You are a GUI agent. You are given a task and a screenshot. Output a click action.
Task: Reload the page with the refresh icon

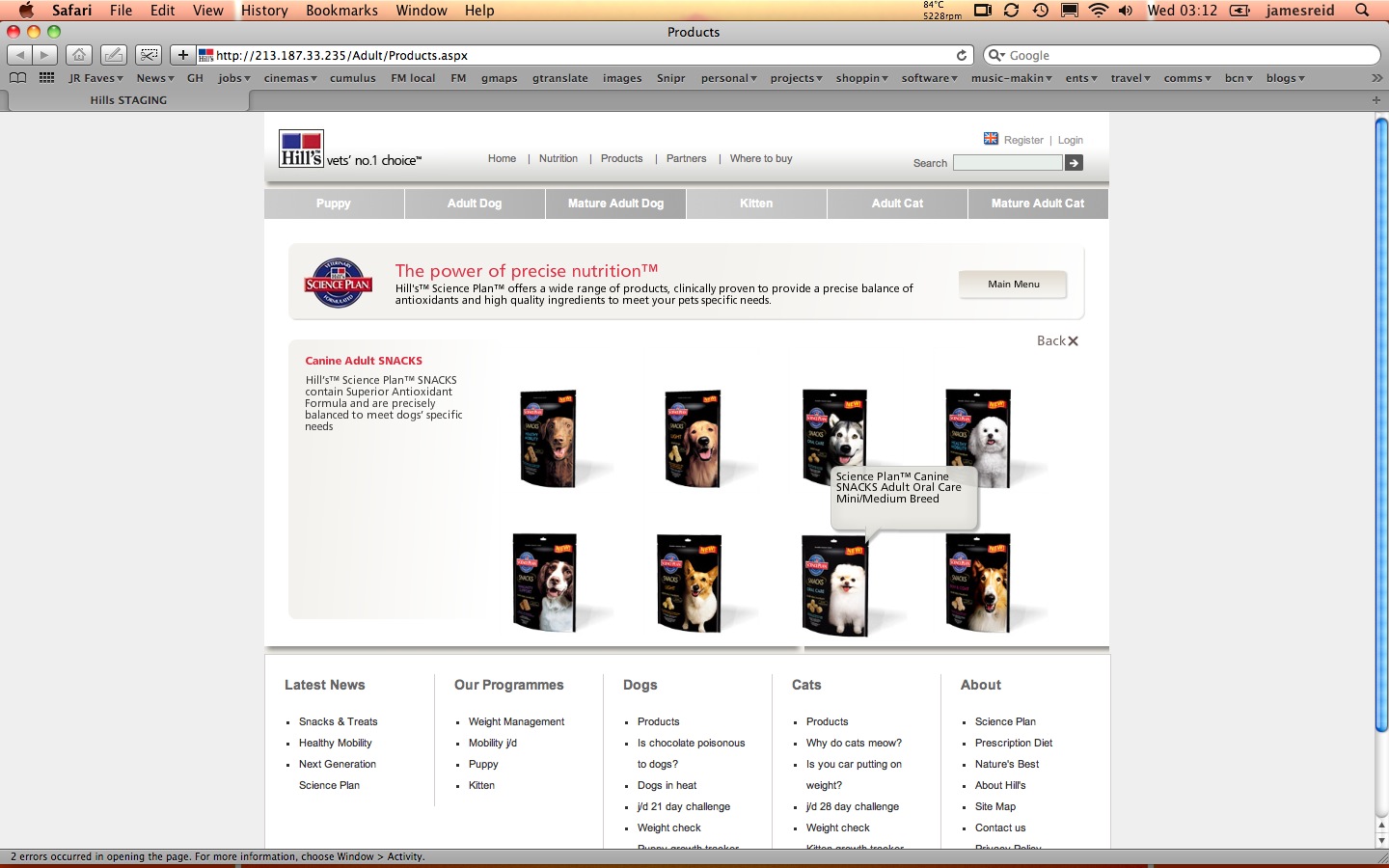961,55
